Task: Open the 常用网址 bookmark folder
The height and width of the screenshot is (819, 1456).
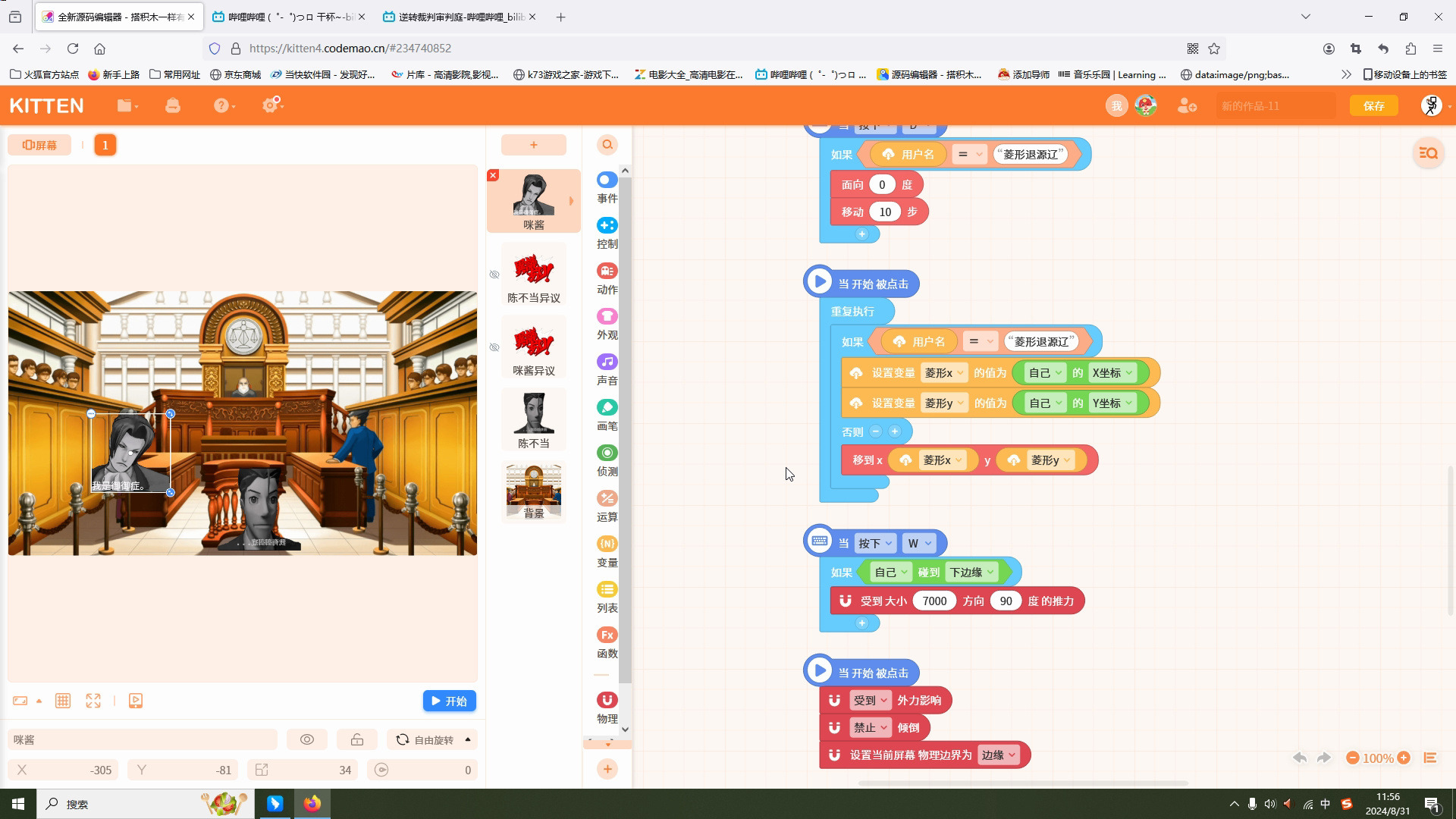Action: coord(174,74)
